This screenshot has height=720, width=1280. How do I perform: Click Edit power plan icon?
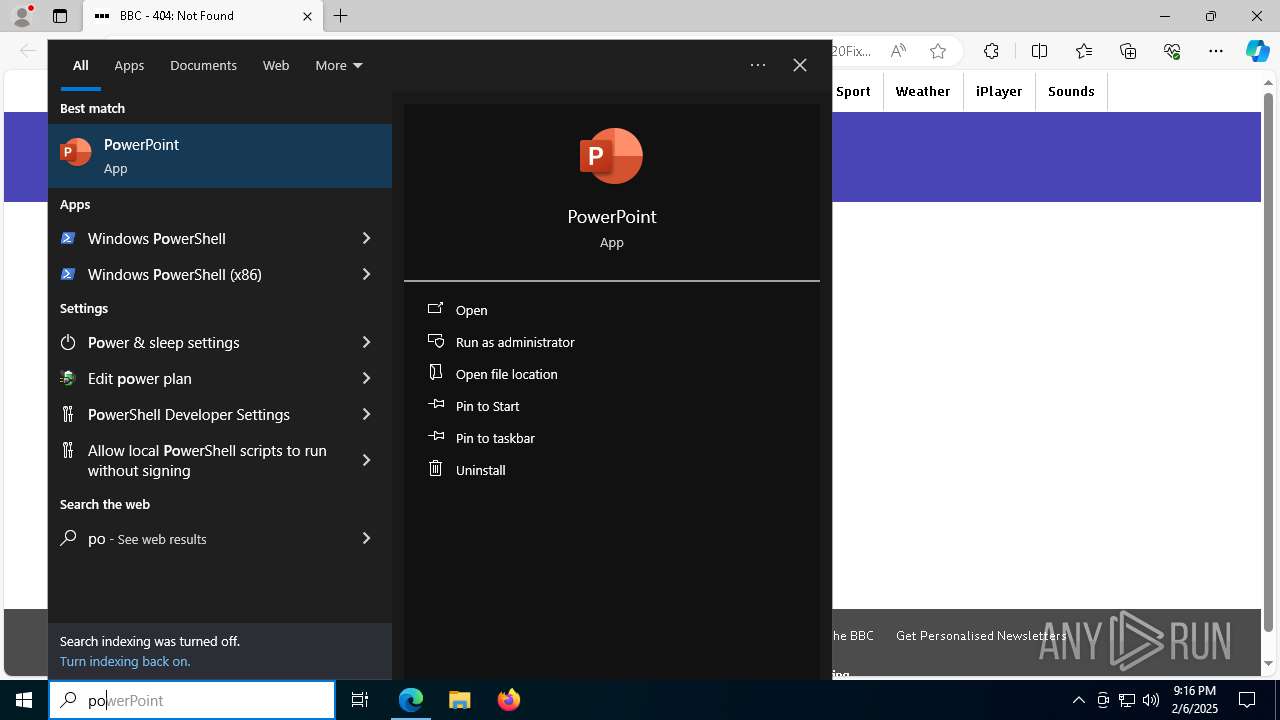click(68, 378)
